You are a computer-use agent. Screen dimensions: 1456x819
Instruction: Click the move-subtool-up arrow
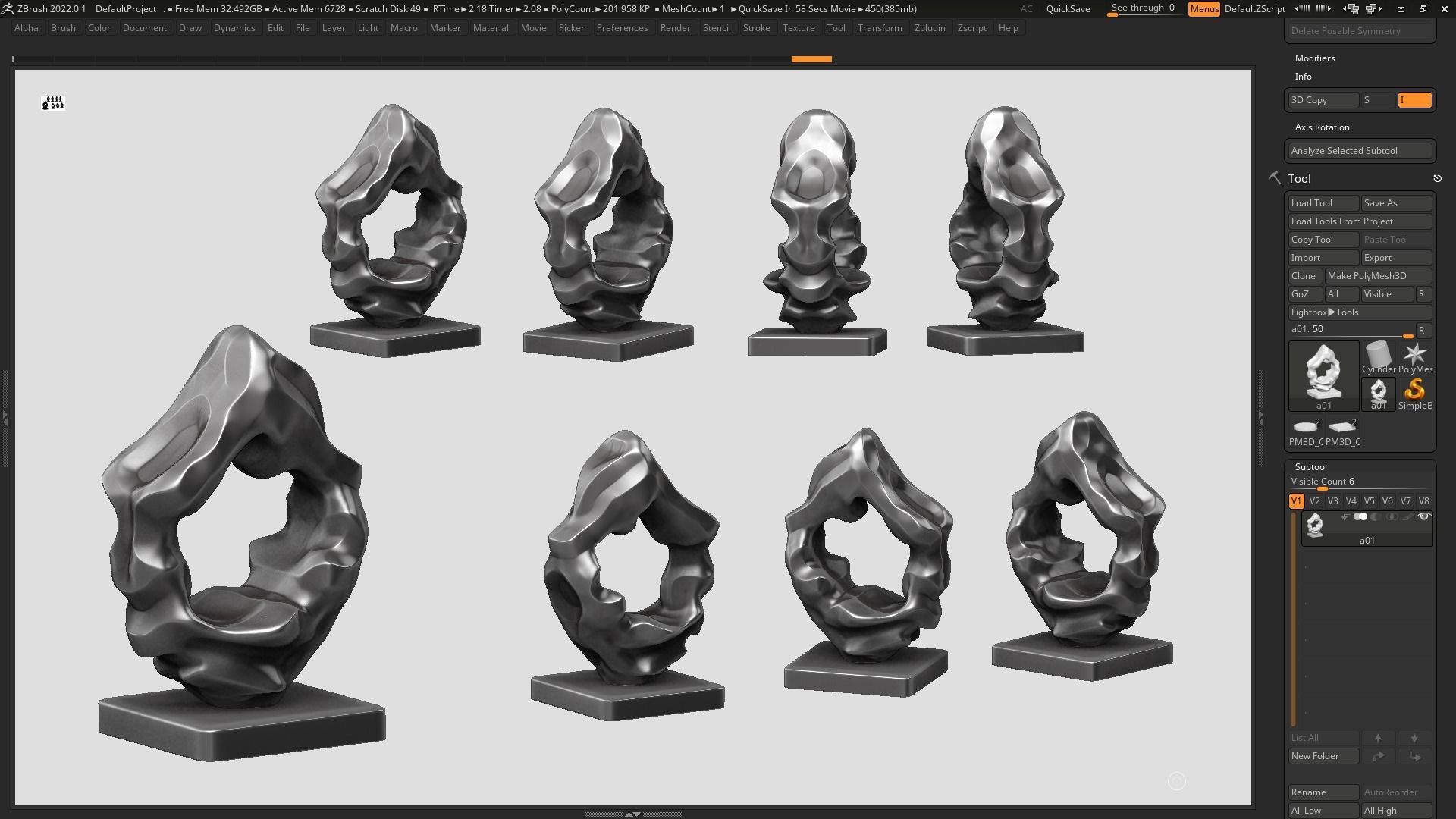(x=1378, y=738)
